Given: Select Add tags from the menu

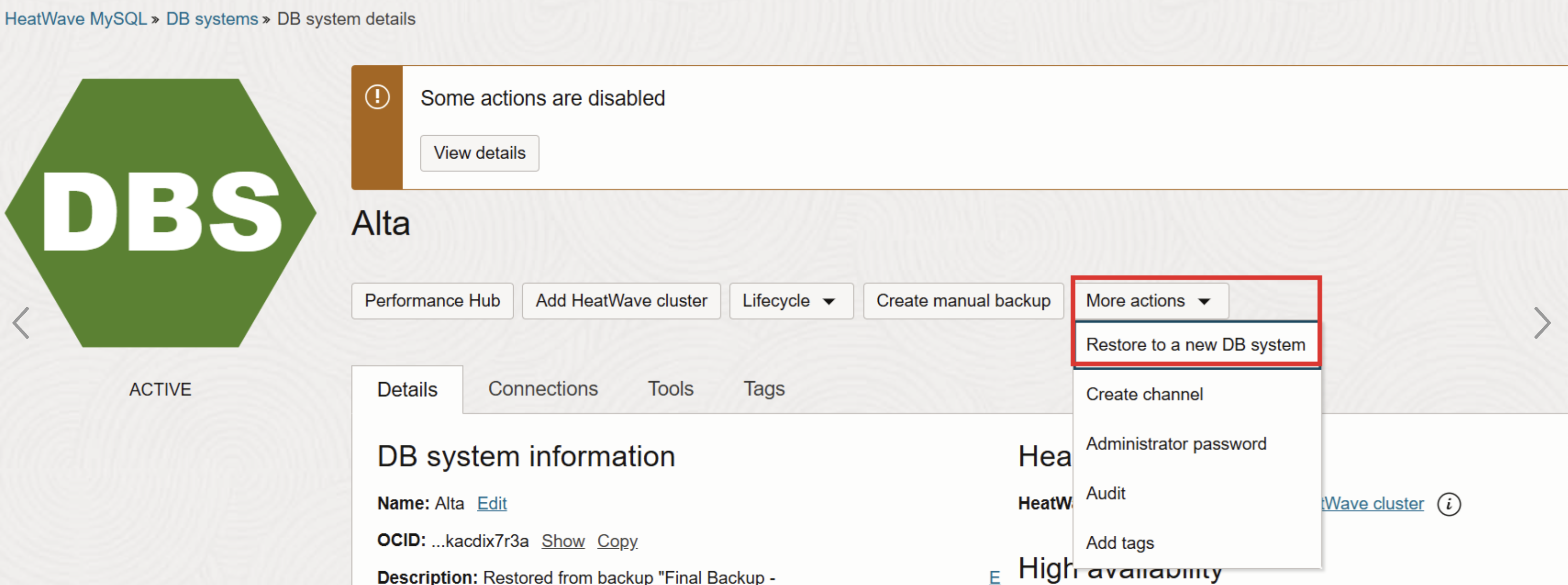Looking at the screenshot, I should click(x=1119, y=542).
